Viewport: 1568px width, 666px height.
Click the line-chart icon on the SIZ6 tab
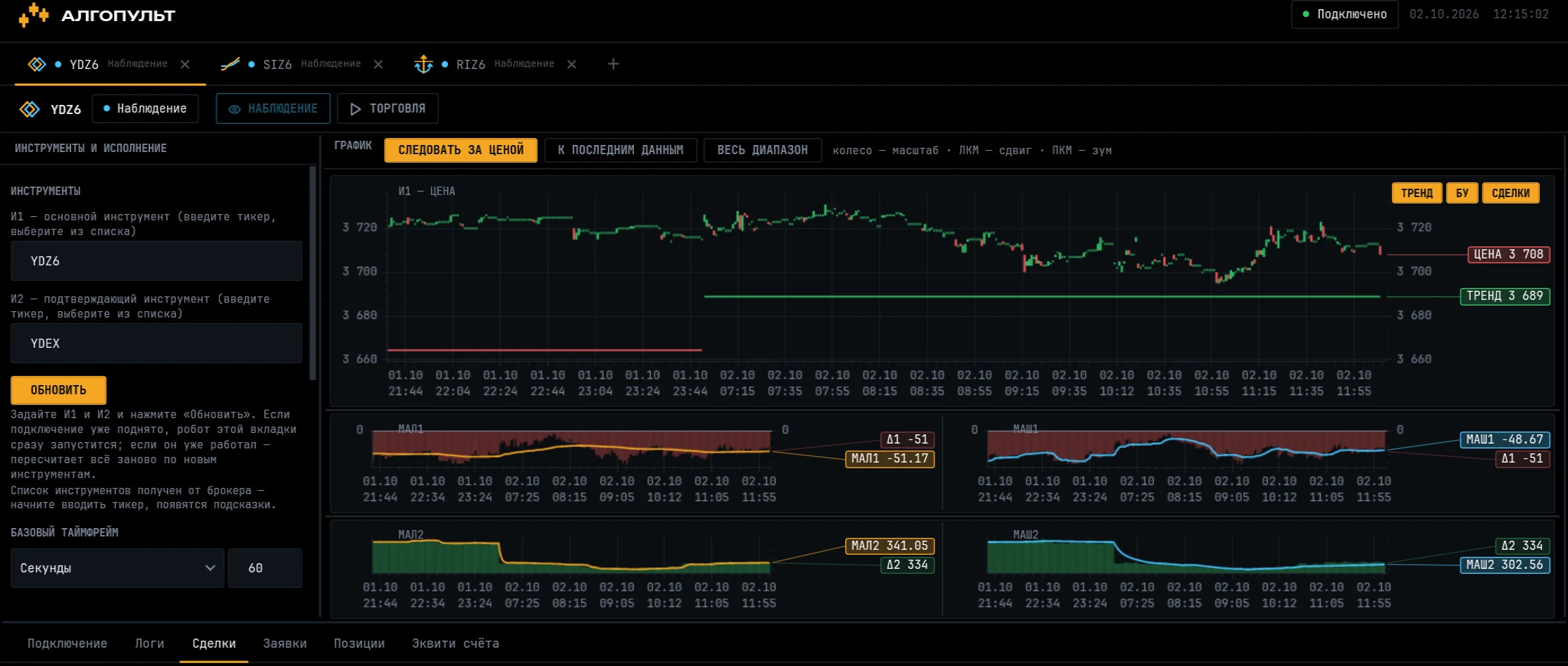pos(230,64)
